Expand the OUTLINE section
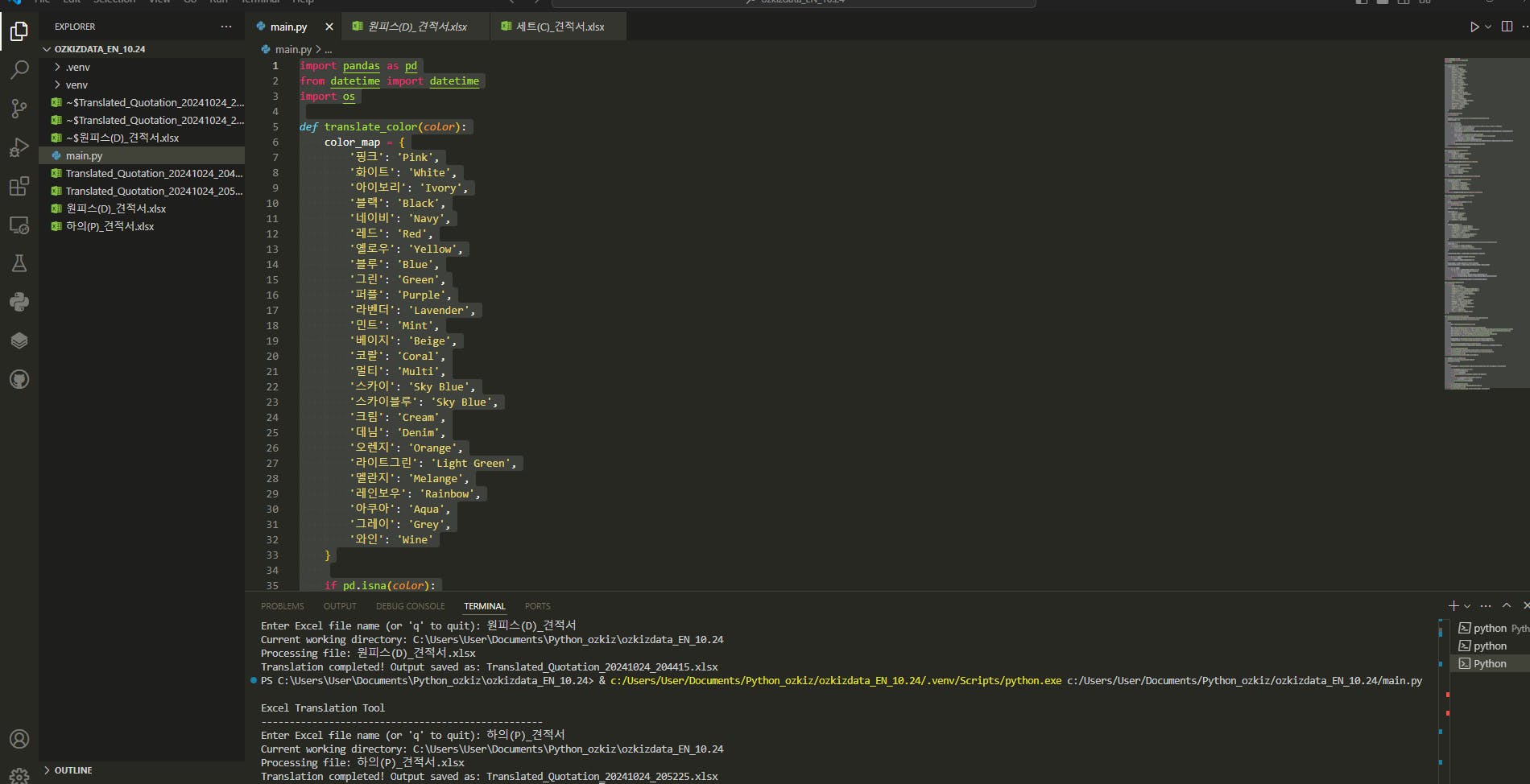1530x784 pixels. tap(142, 770)
